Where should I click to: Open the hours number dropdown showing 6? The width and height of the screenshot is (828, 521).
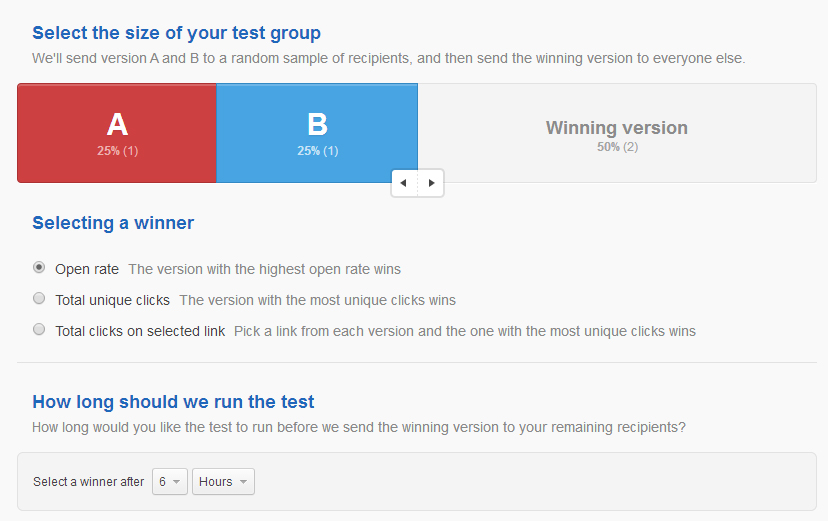click(170, 482)
